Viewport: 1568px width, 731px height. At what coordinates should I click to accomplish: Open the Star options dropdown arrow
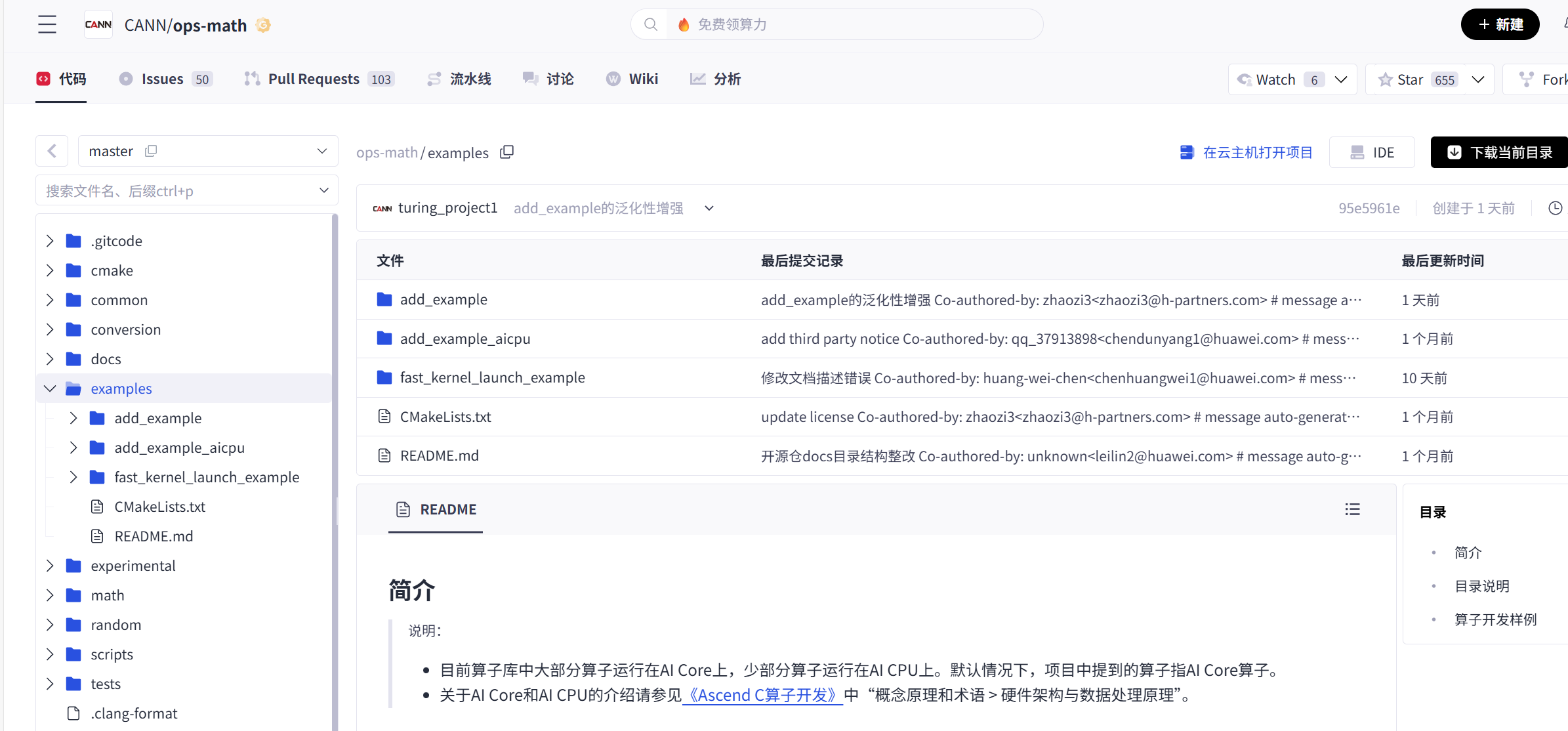(1478, 79)
